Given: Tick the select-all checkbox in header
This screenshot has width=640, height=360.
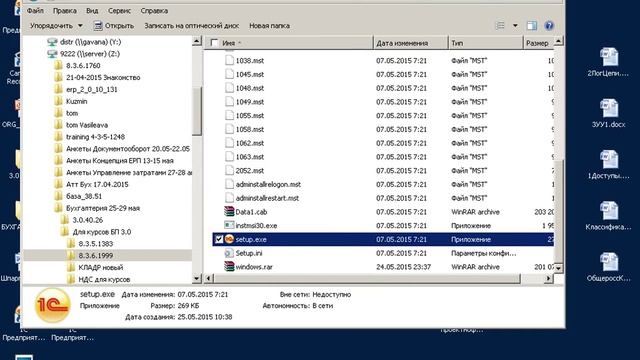Looking at the screenshot, I should pyautogui.click(x=214, y=43).
